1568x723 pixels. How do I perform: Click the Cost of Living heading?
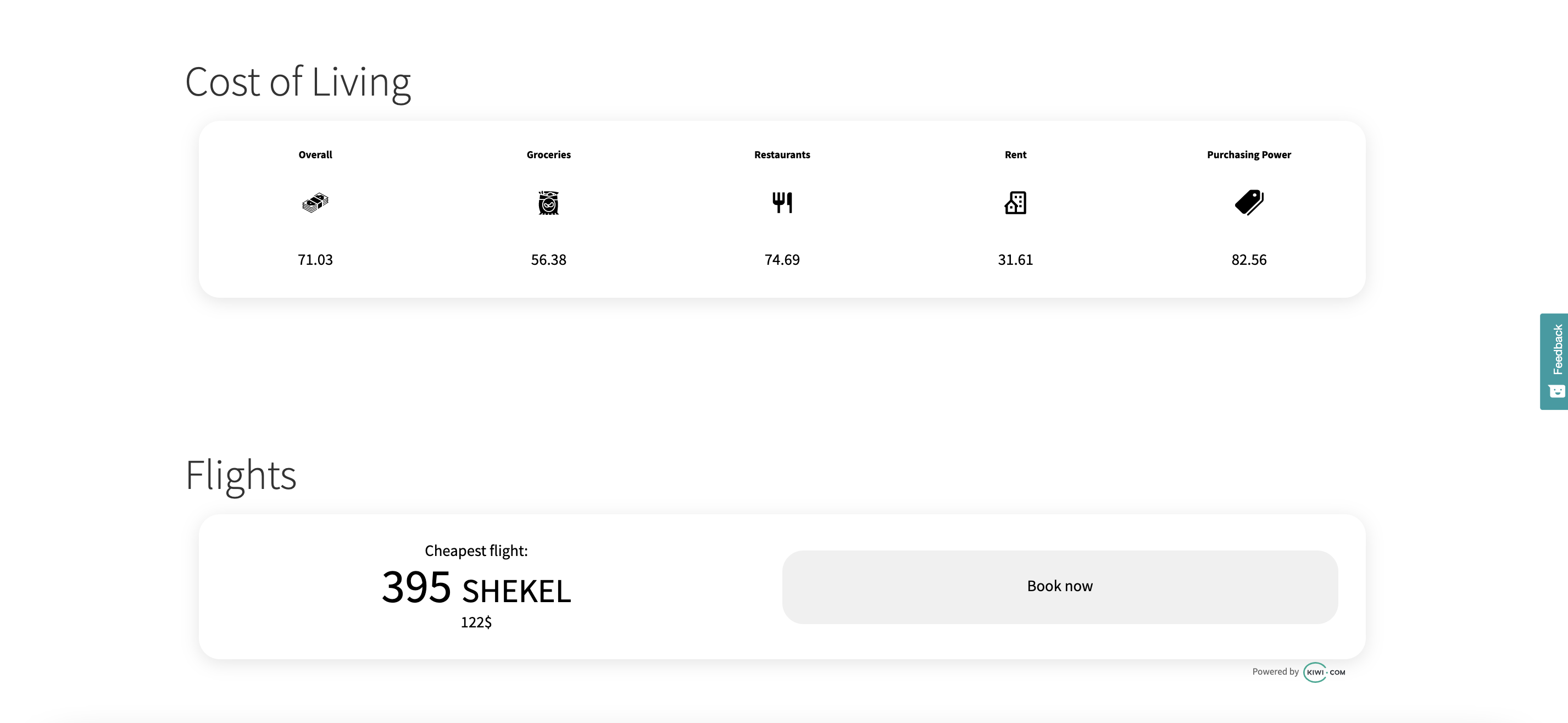click(298, 82)
